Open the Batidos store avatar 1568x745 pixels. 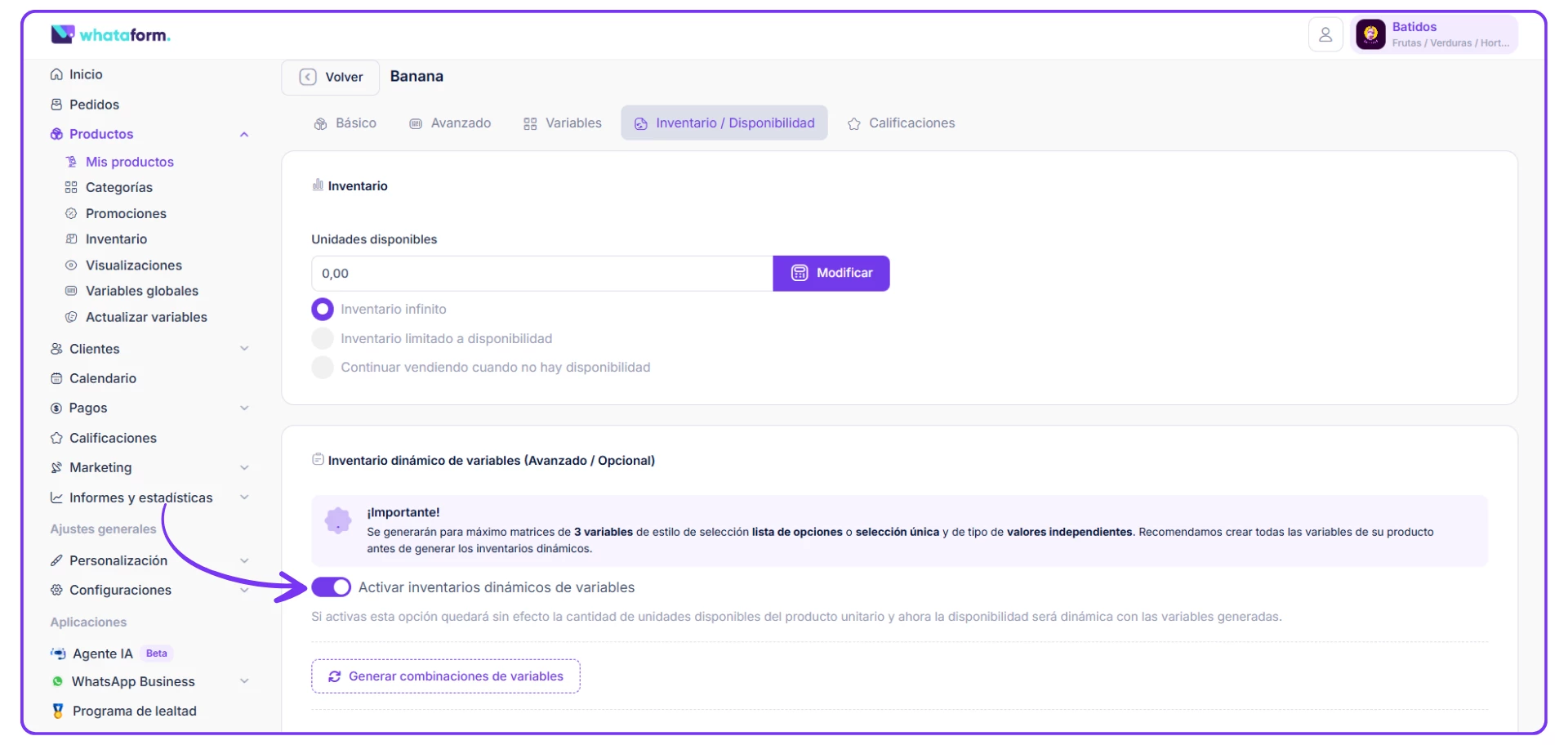[1370, 34]
